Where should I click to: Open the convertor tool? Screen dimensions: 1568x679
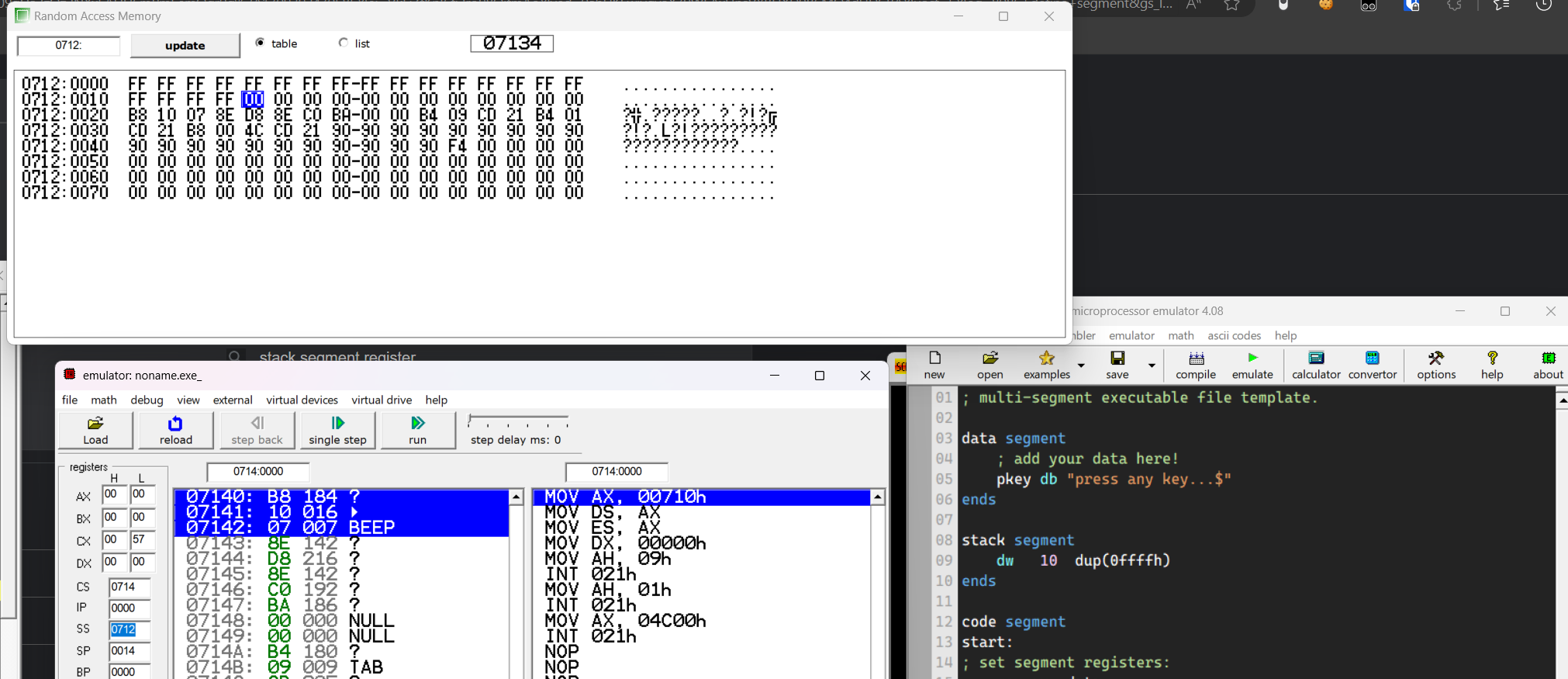tap(1373, 365)
